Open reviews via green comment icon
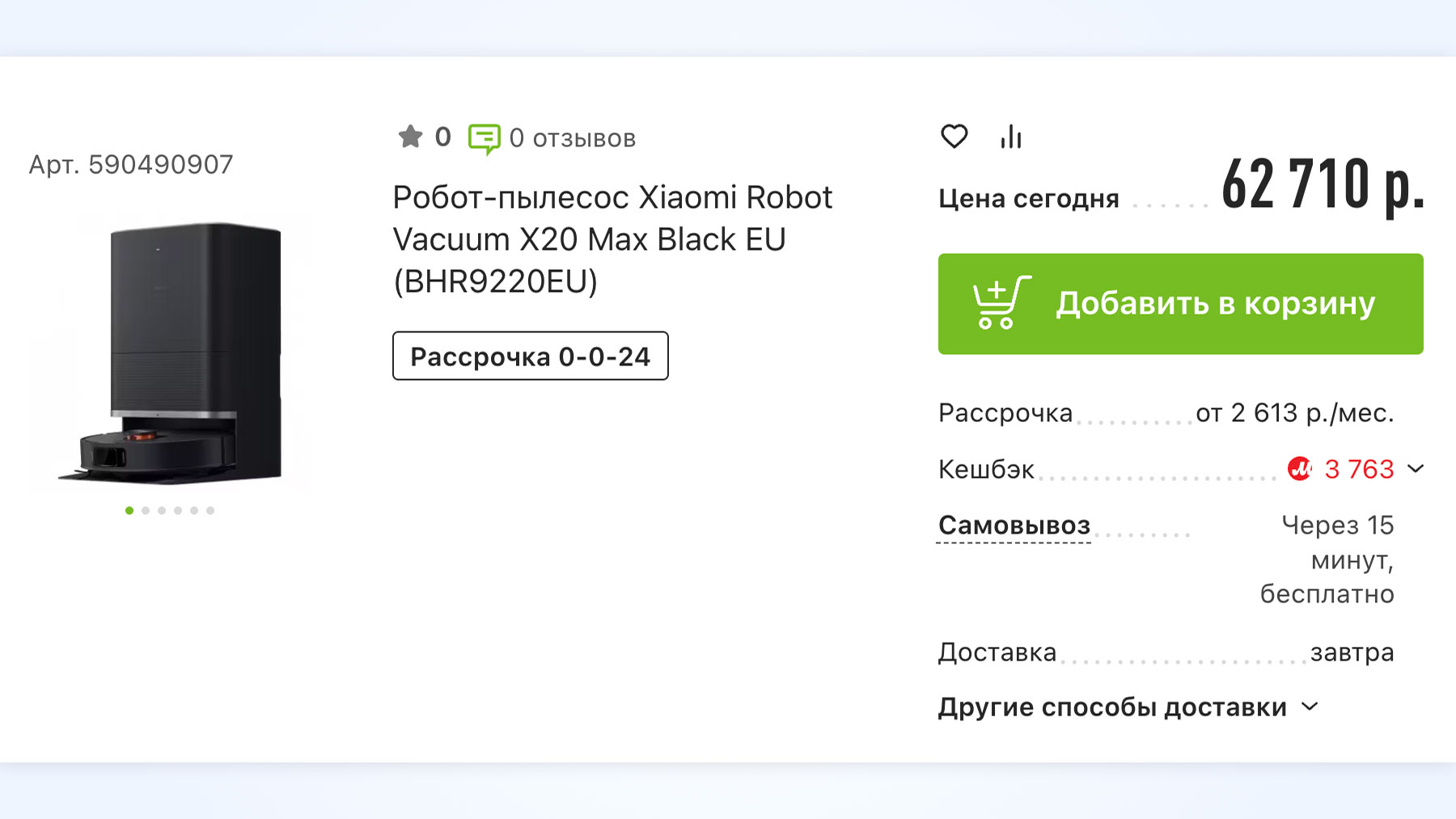Image resolution: width=1456 pixels, height=819 pixels. pos(484,138)
